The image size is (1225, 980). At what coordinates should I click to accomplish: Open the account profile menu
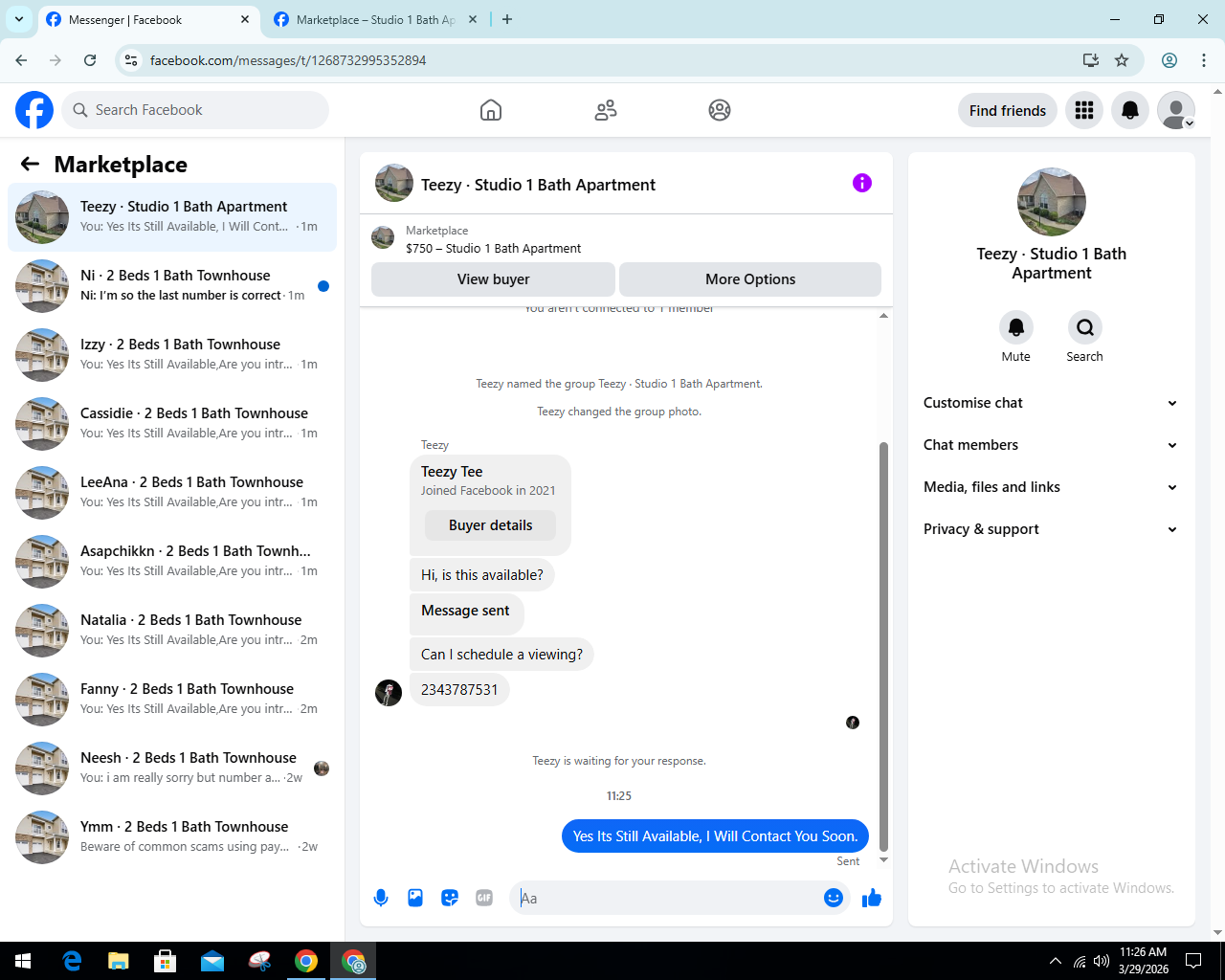pos(1176,110)
